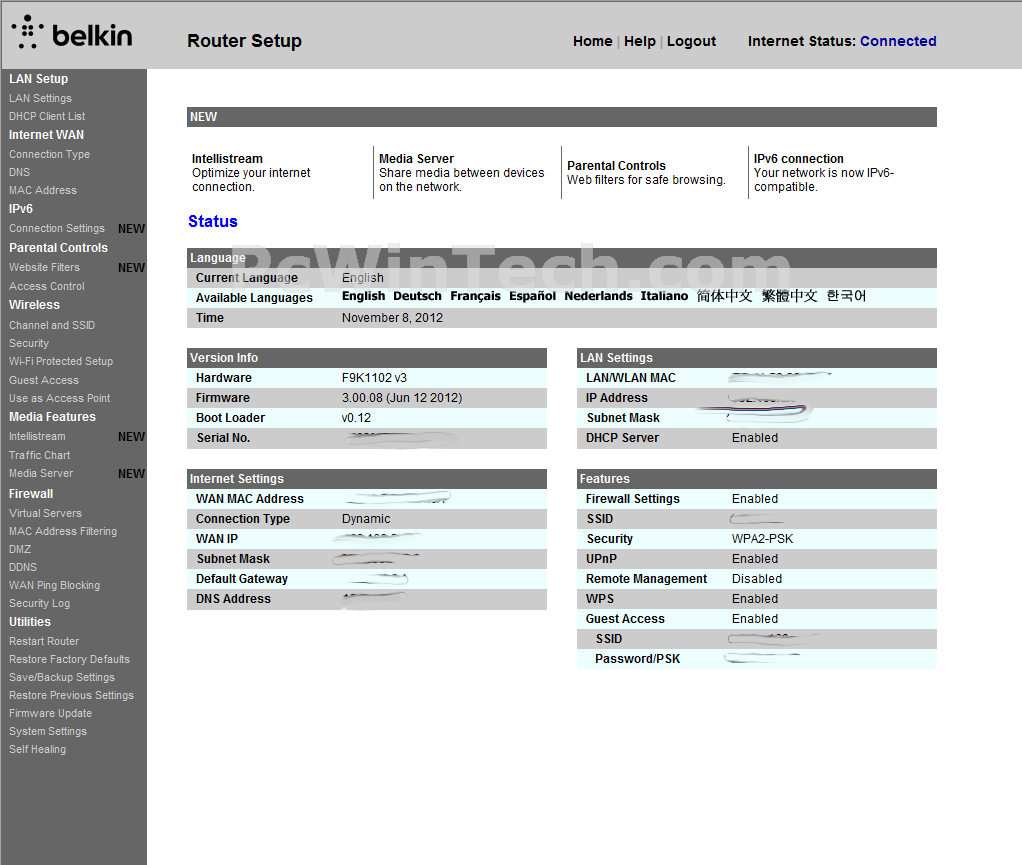Open Save/Backup Settings page
The image size is (1022, 865).
pos(62,677)
